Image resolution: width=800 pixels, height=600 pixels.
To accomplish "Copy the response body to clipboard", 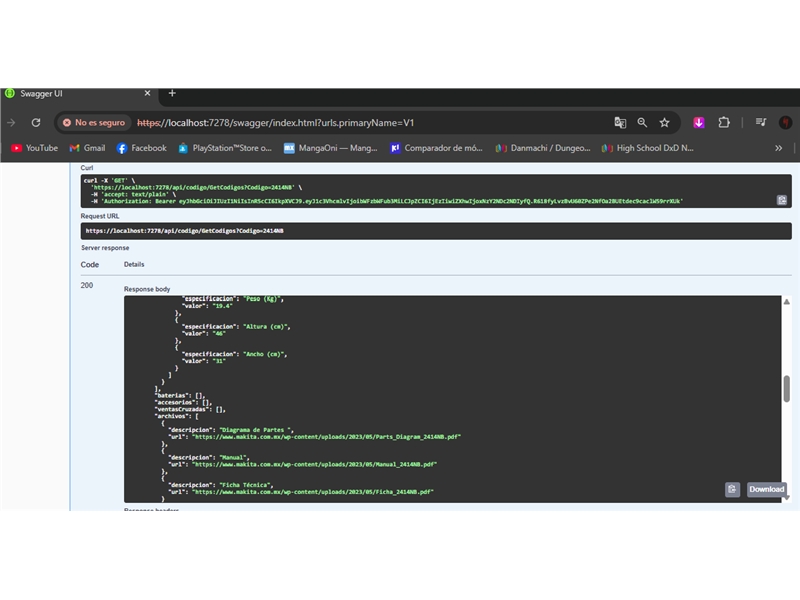I will coord(732,489).
